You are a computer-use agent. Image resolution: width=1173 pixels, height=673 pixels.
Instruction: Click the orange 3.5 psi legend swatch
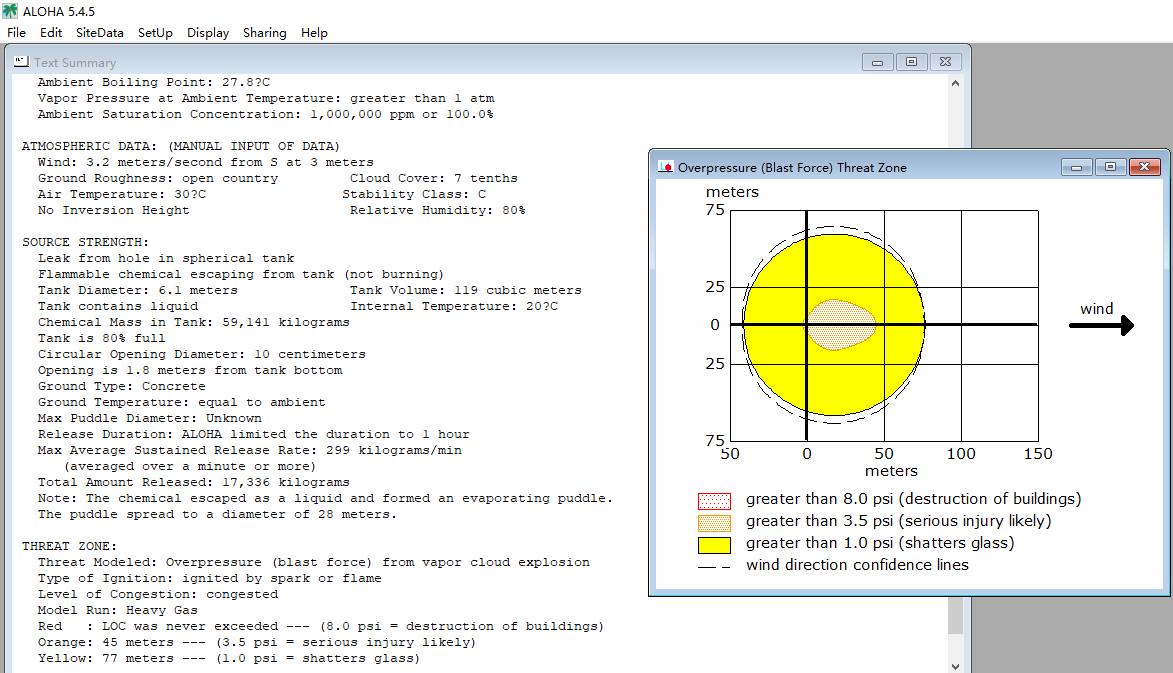coord(714,523)
